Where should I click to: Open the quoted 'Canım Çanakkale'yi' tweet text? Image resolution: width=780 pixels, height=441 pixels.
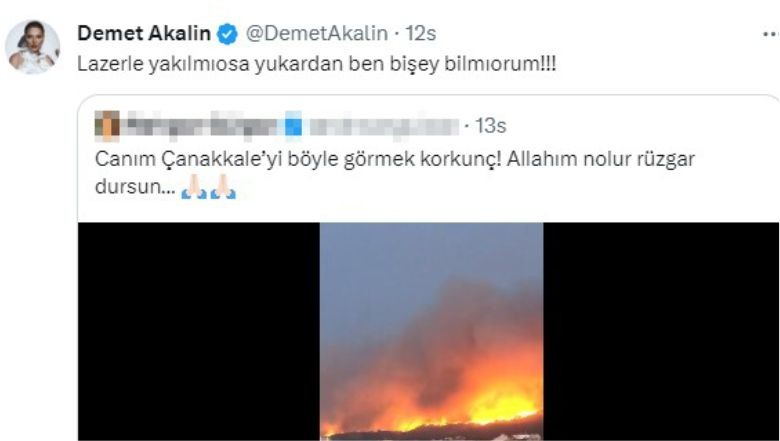(x=394, y=174)
